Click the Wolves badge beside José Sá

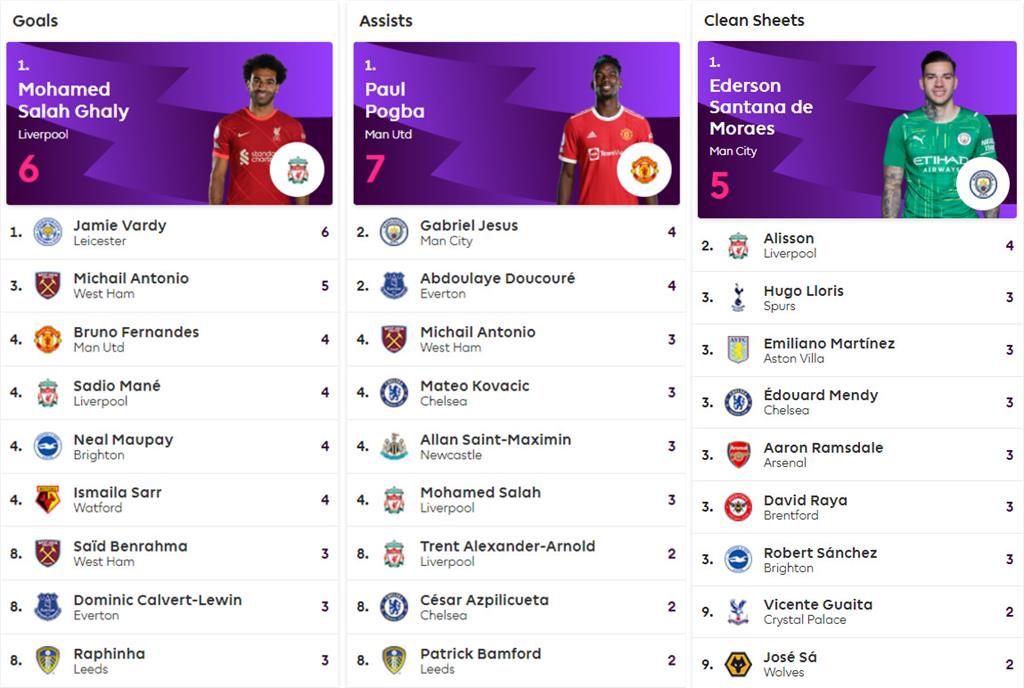[x=738, y=664]
